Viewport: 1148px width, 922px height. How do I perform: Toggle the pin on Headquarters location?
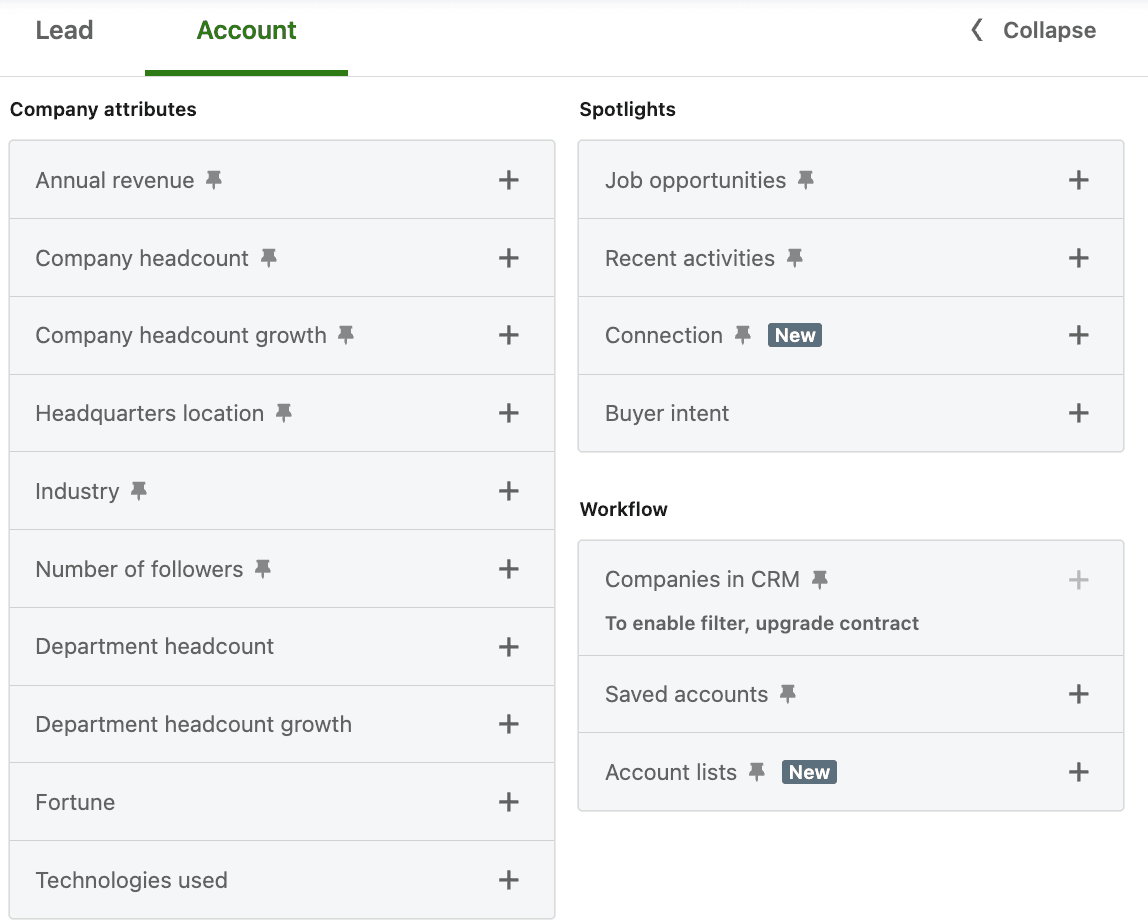[x=282, y=412]
